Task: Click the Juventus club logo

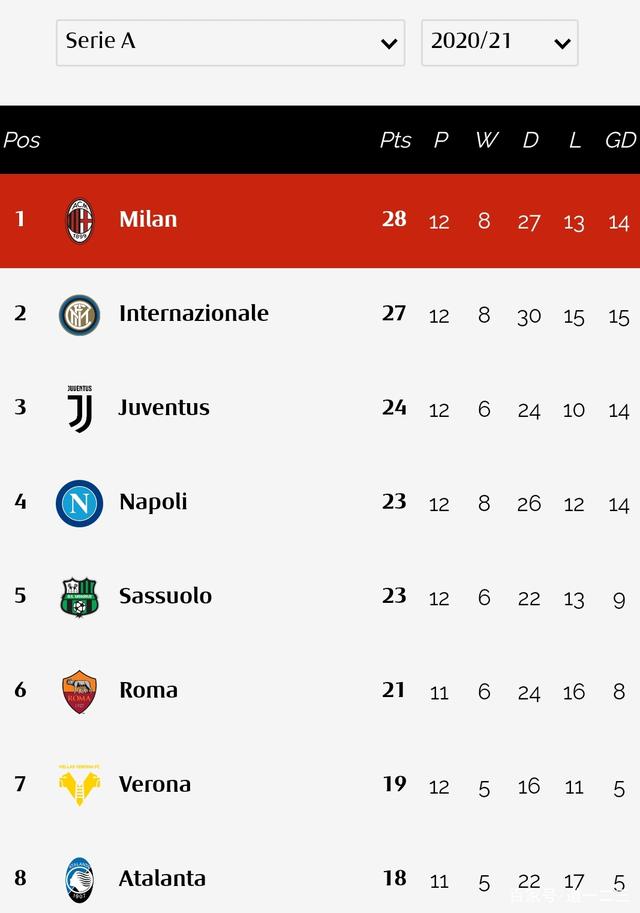Action: pyautogui.click(x=79, y=408)
